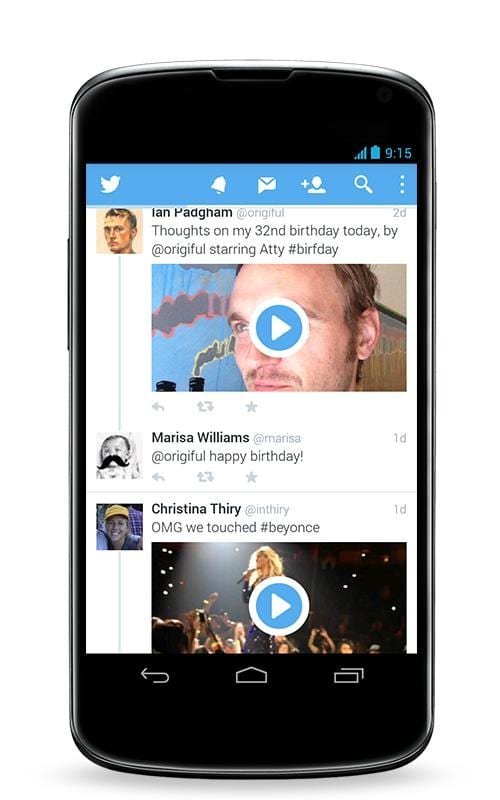Play Ian Padgham's birthday video
This screenshot has height=800, width=500.
click(x=279, y=328)
